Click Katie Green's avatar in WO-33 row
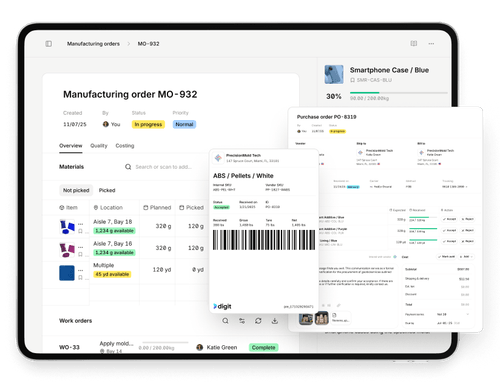500x384 pixels. click(200, 347)
